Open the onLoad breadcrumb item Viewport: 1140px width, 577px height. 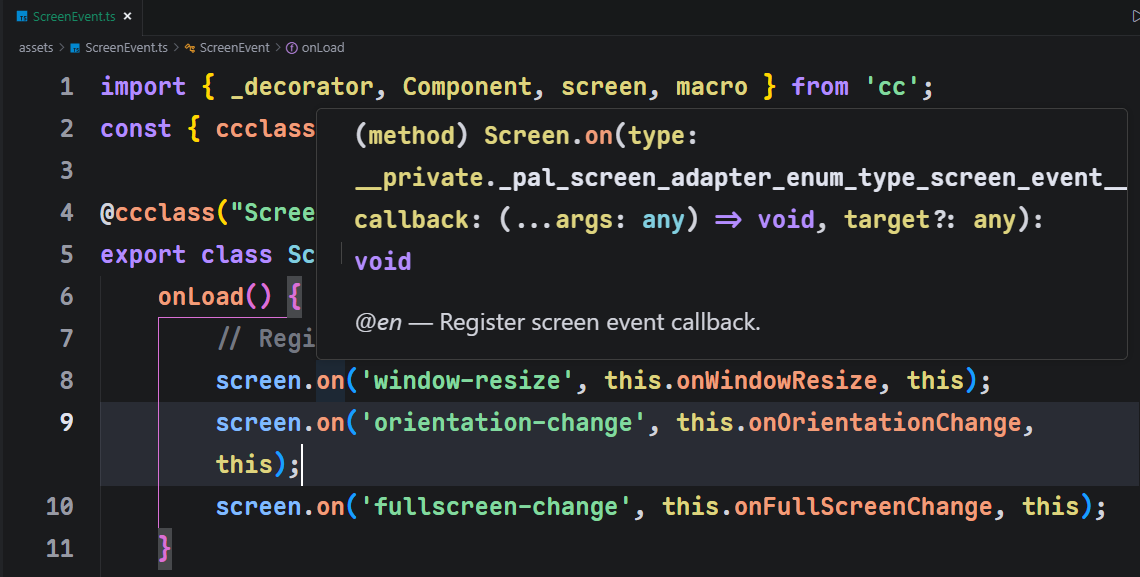[322, 47]
